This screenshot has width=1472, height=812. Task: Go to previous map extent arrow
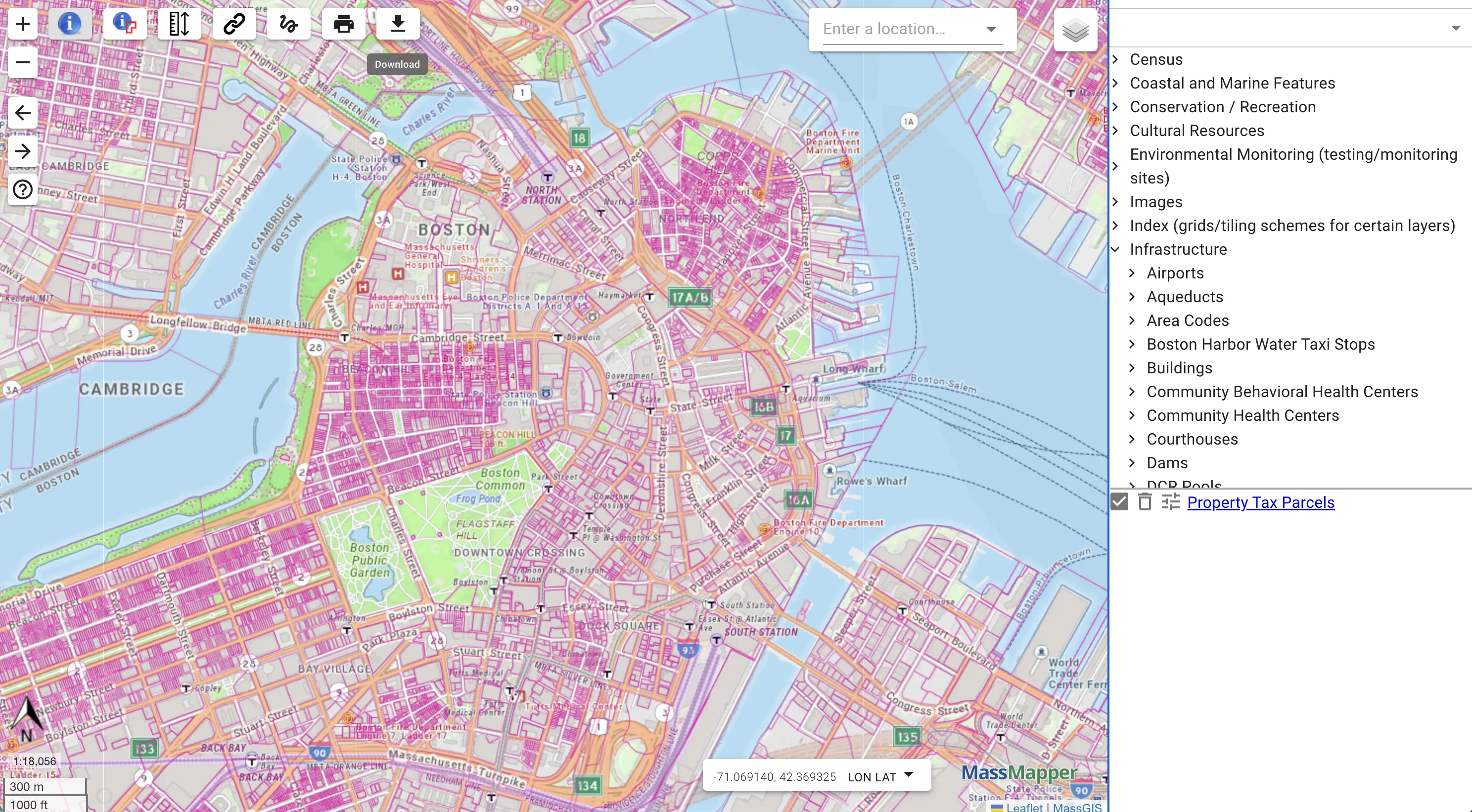(x=23, y=113)
